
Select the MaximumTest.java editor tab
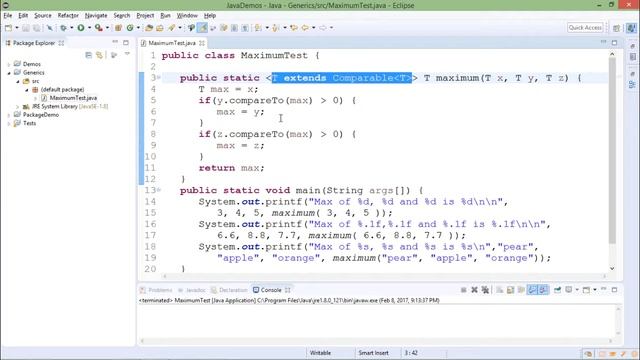pyautogui.click(x=171, y=43)
